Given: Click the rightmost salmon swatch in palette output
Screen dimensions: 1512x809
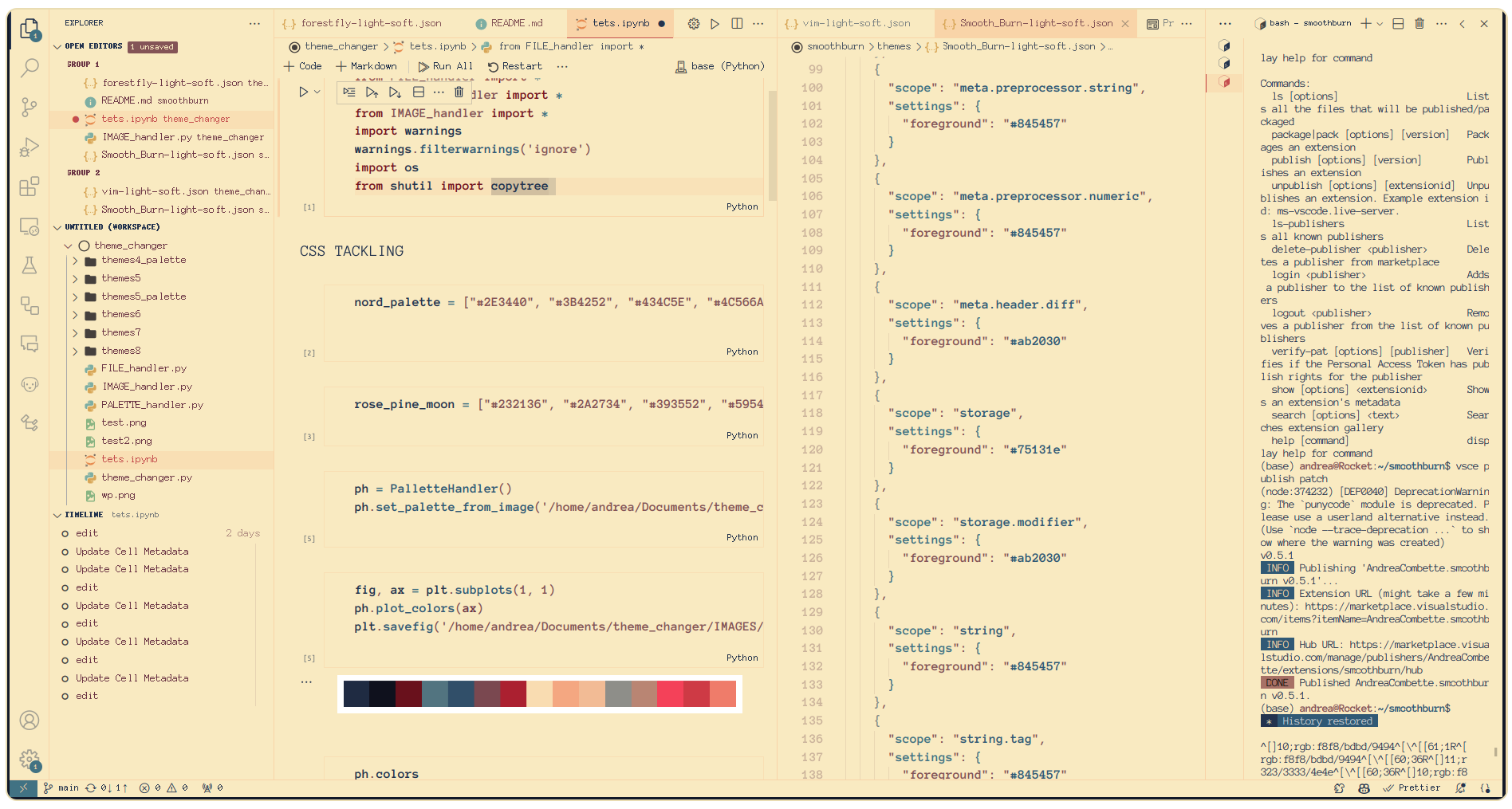Looking at the screenshot, I should [x=723, y=694].
